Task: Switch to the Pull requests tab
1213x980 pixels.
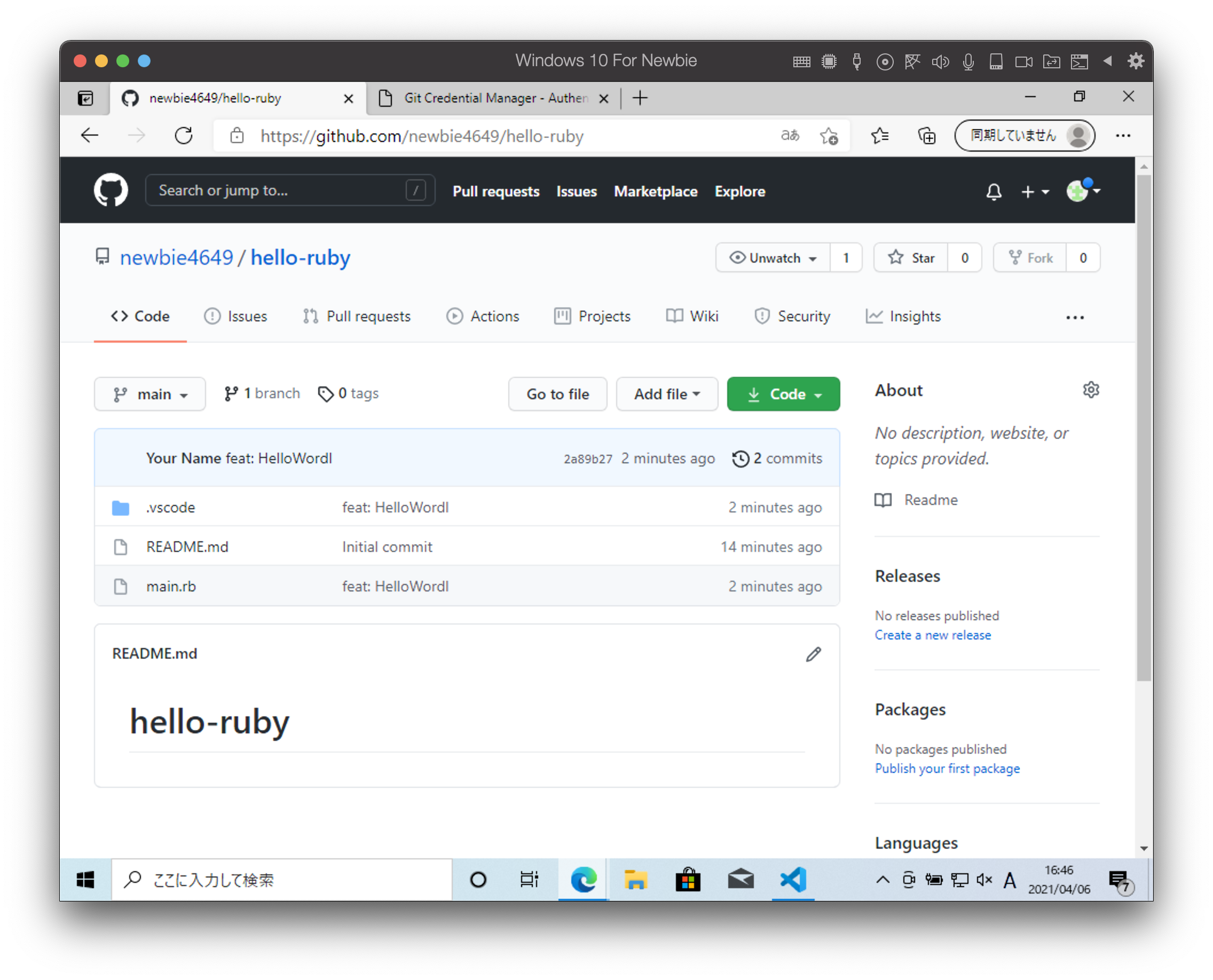Action: coord(356,316)
